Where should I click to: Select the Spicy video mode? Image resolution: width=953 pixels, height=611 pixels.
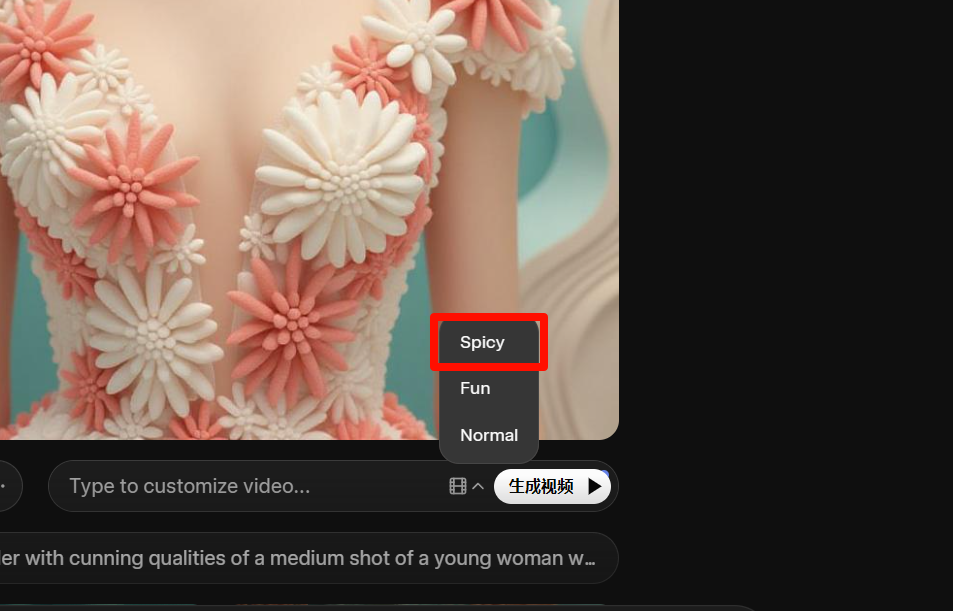[482, 342]
